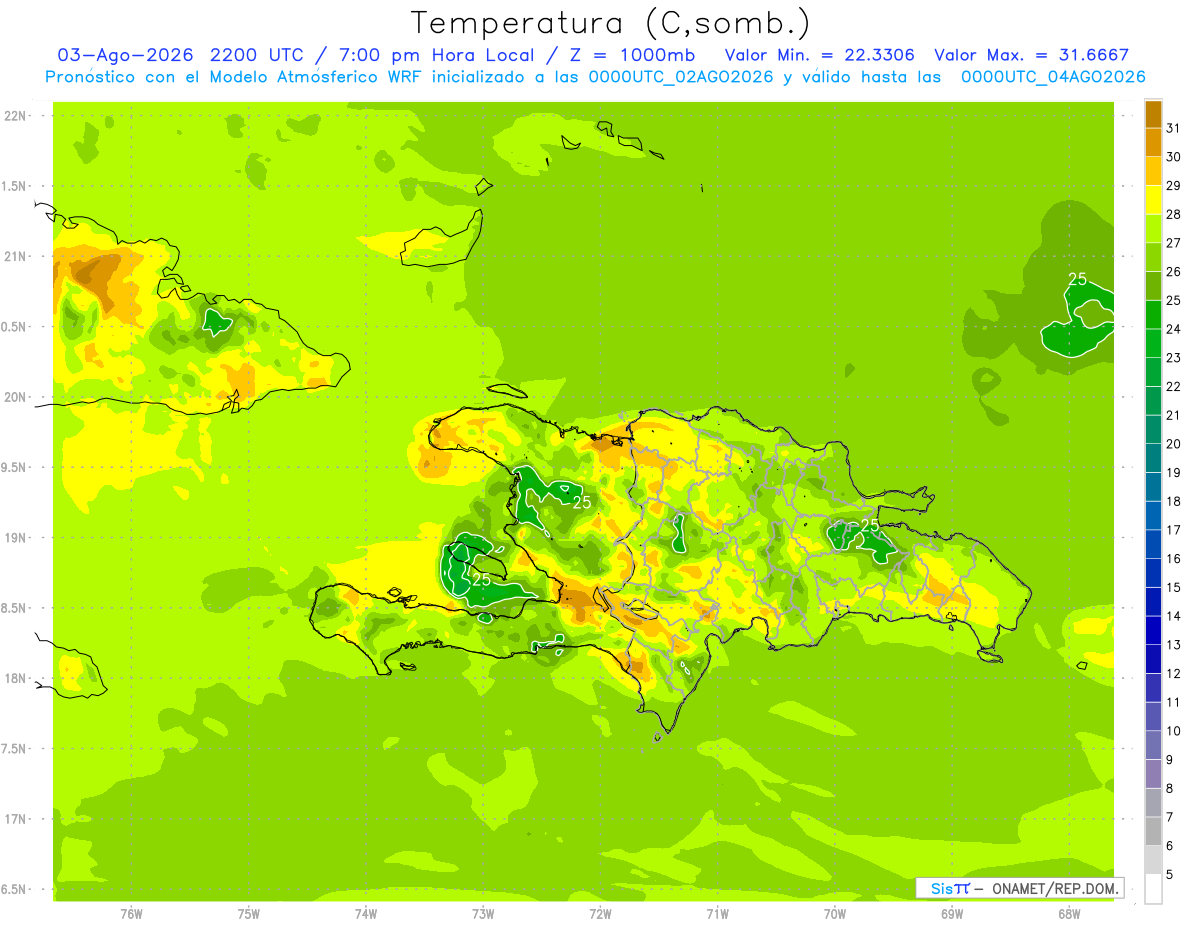Pick the orange legend swatch between 30 and 31

[1153, 141]
